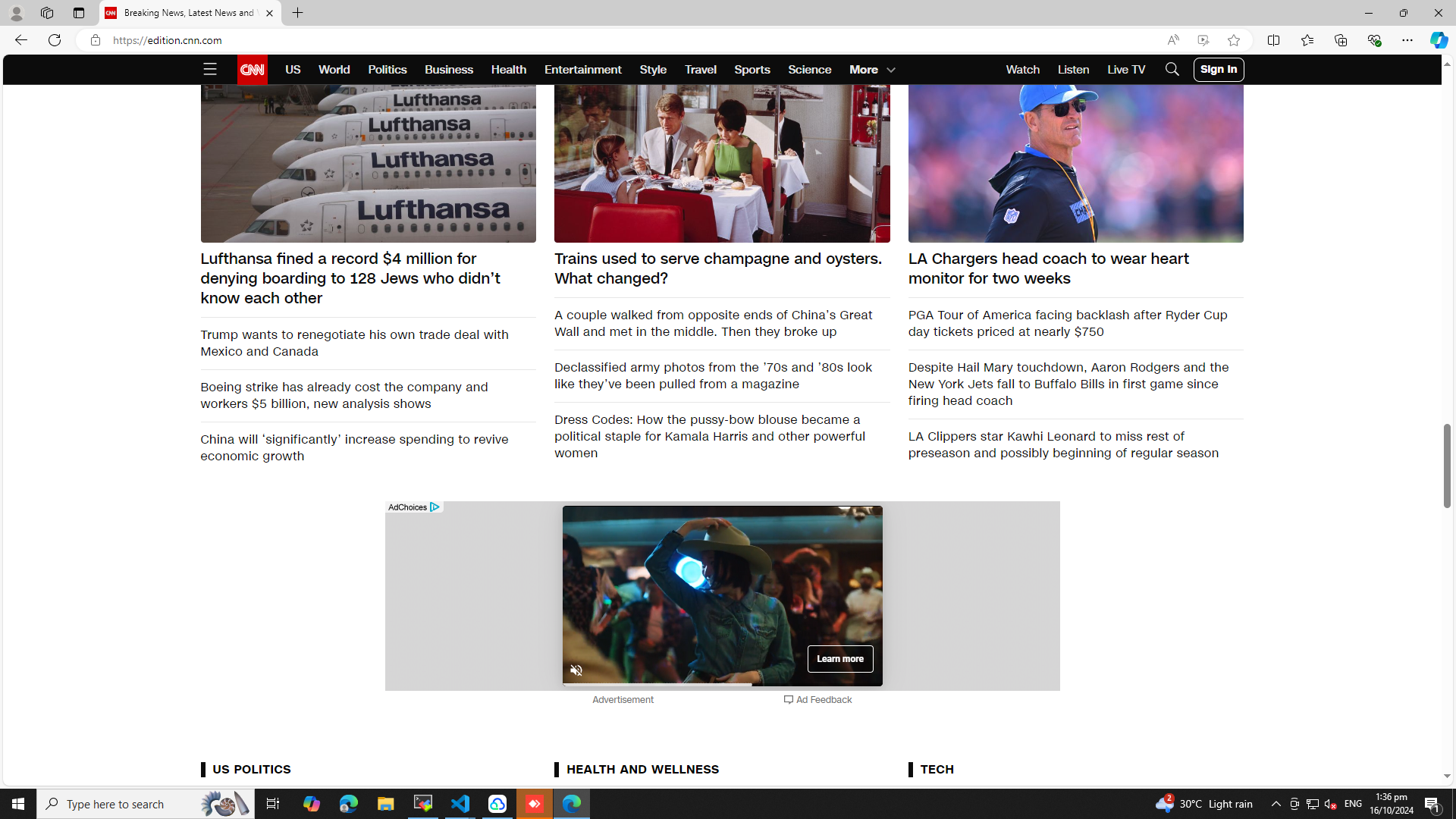Open Lufthansa fined record $4 million headline

click(x=350, y=278)
